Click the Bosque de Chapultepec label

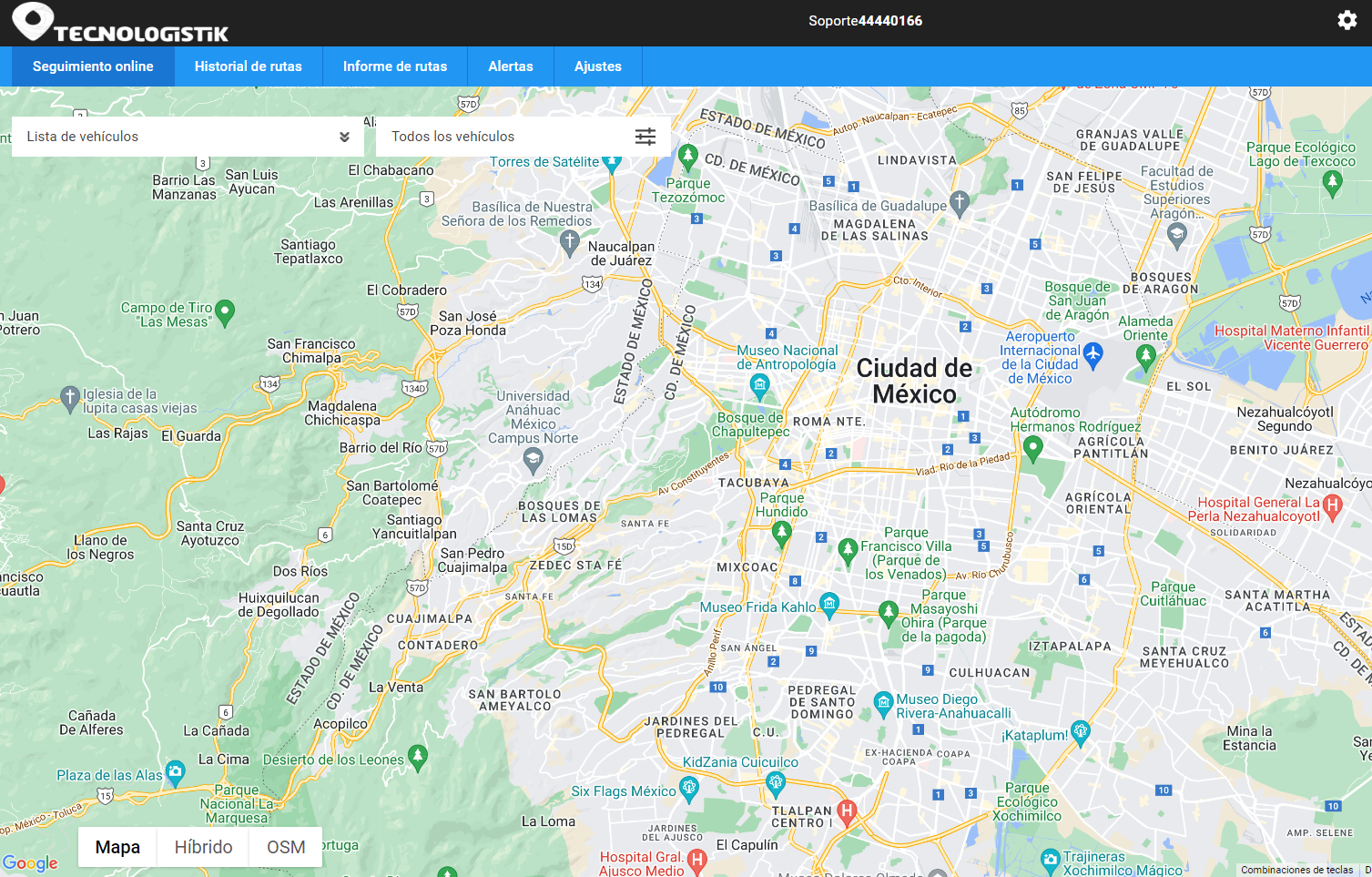pyautogui.click(x=750, y=424)
